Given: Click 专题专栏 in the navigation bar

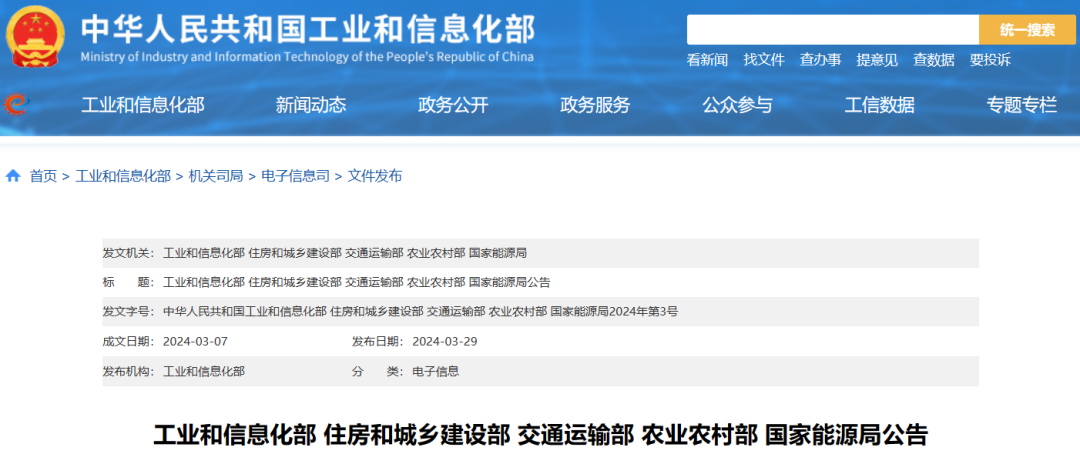Looking at the screenshot, I should [x=1021, y=105].
